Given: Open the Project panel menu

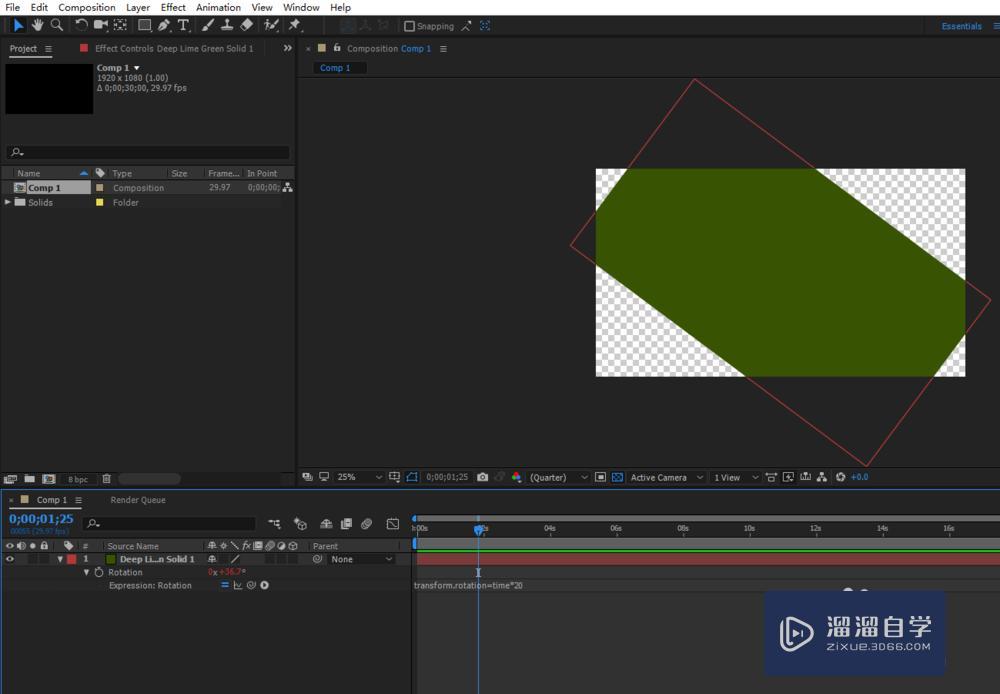Looking at the screenshot, I should coord(48,49).
